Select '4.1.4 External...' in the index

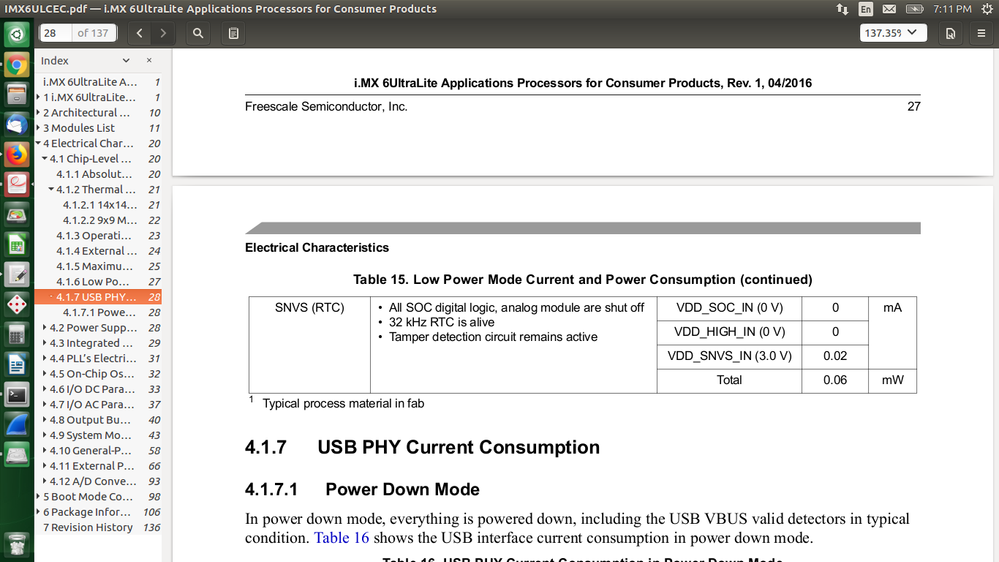click(98, 250)
